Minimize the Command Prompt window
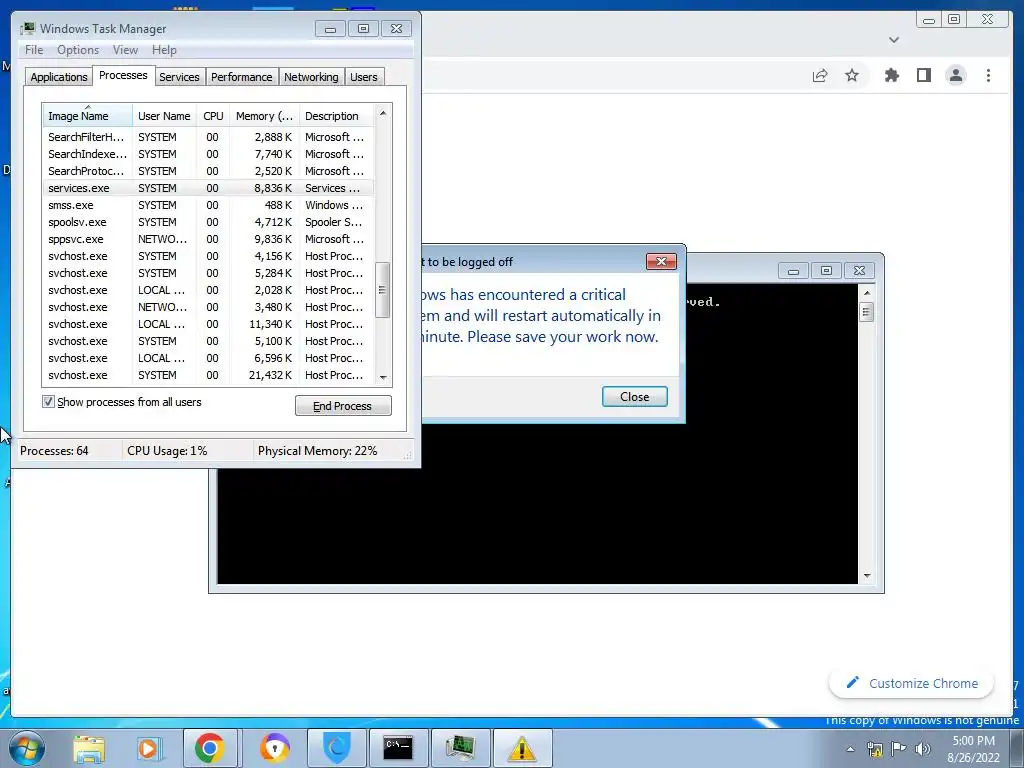Viewport: 1024px width, 768px height. [x=793, y=270]
